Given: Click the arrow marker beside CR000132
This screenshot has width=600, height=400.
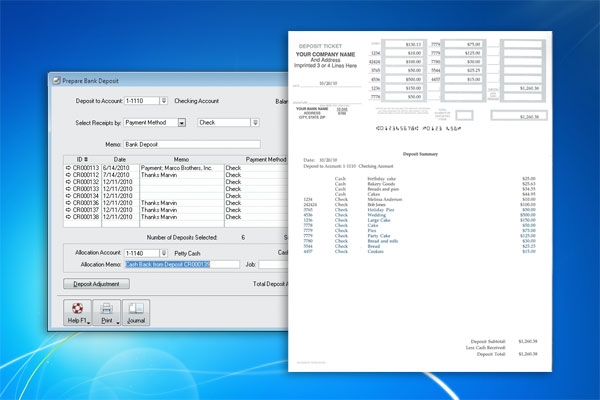Looking at the screenshot, I should click(69, 181).
